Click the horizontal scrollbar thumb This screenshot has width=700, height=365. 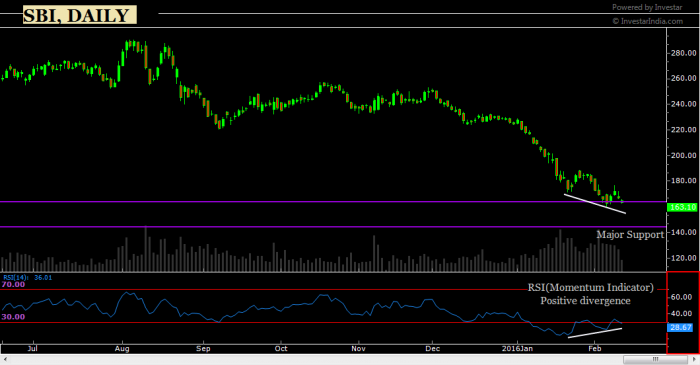click(656, 359)
